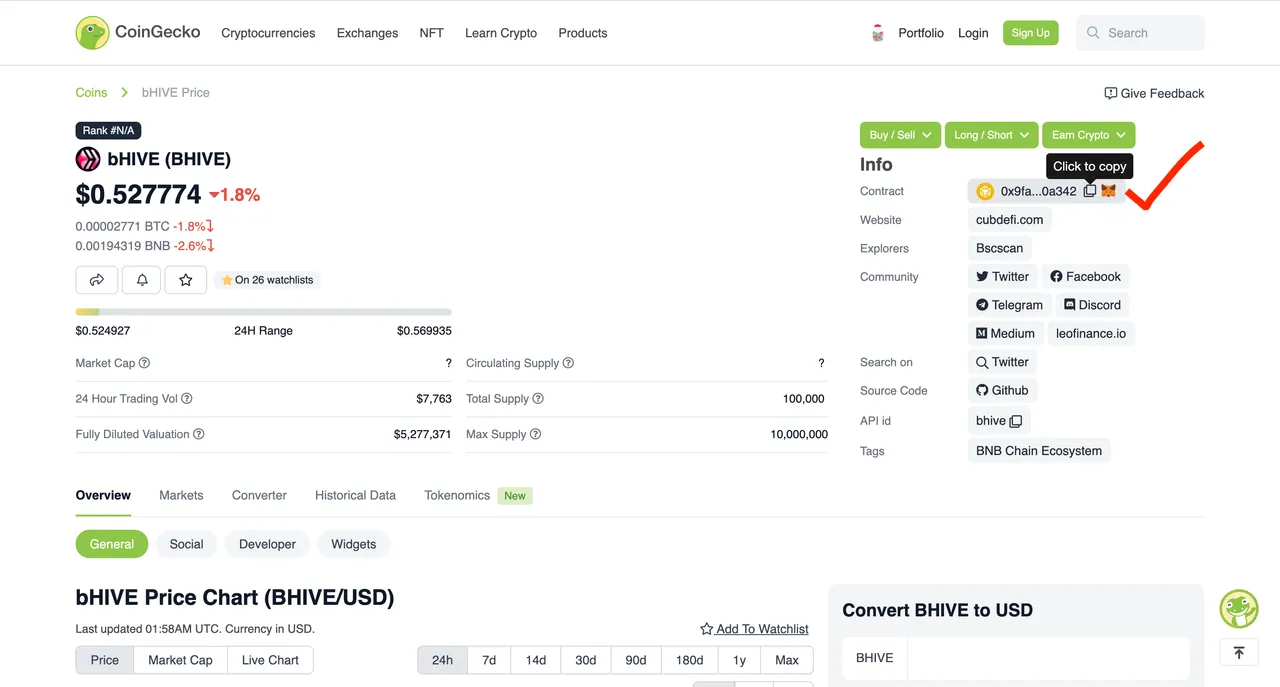
Task: Copy the bhive API id icon
Action: [x=1016, y=421]
